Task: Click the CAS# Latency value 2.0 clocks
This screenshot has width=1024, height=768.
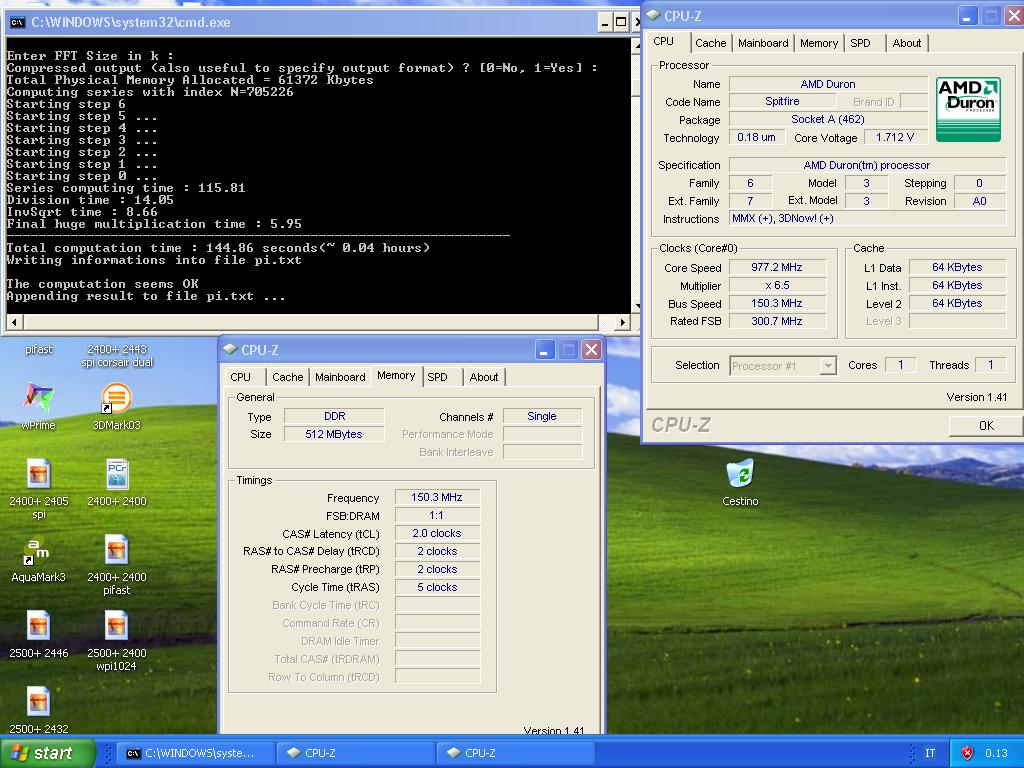Action: [437, 533]
